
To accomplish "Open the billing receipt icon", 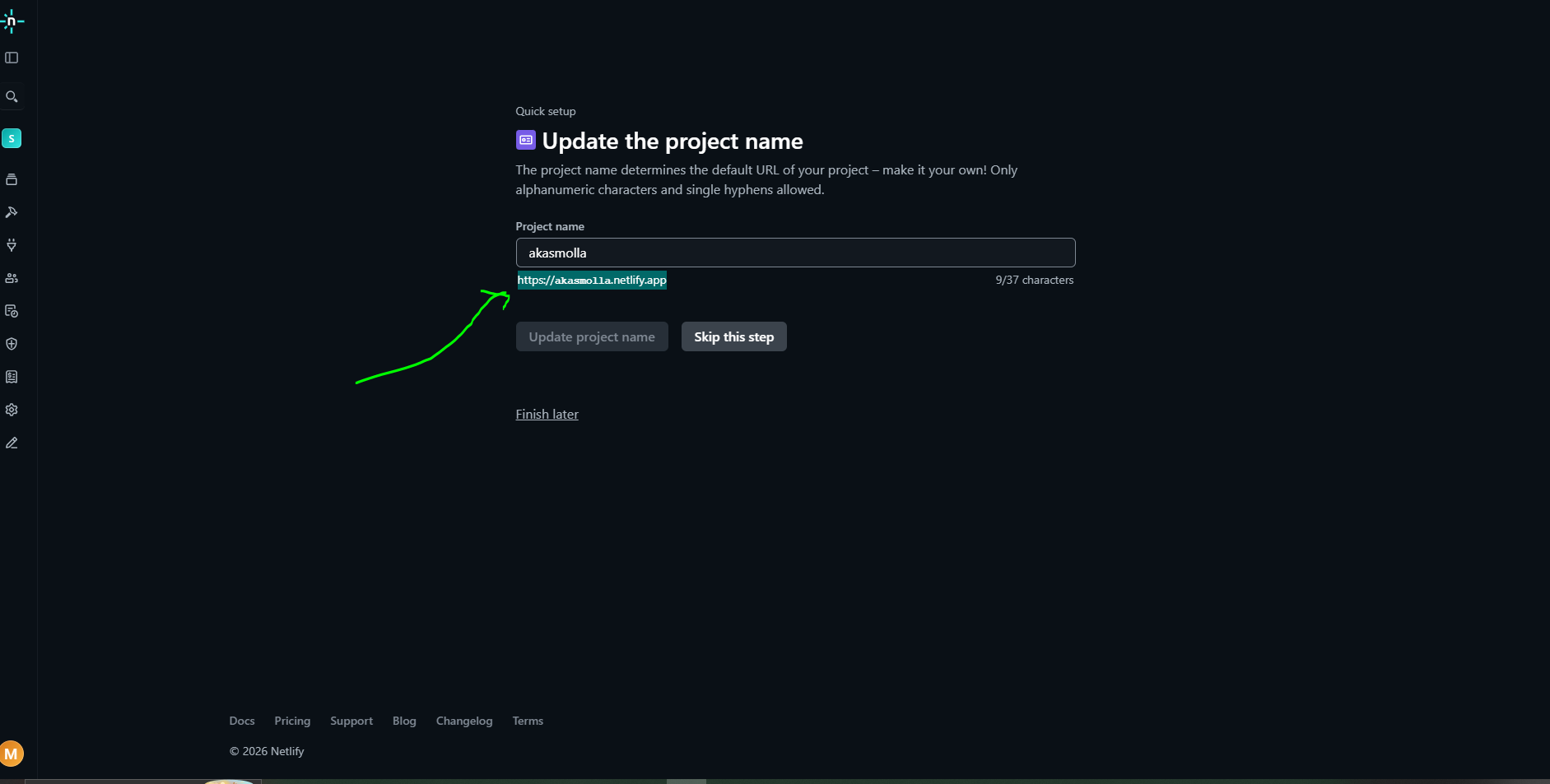I will [12, 377].
